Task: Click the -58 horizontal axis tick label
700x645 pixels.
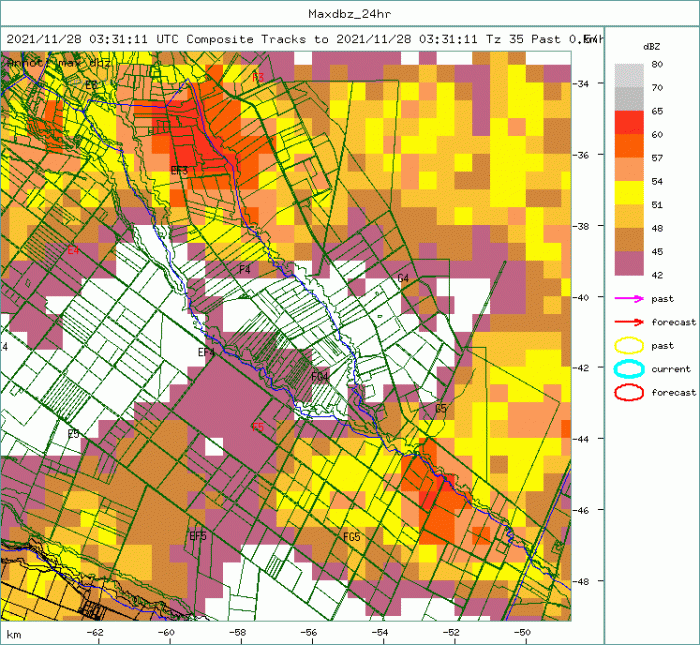Action: click(238, 633)
